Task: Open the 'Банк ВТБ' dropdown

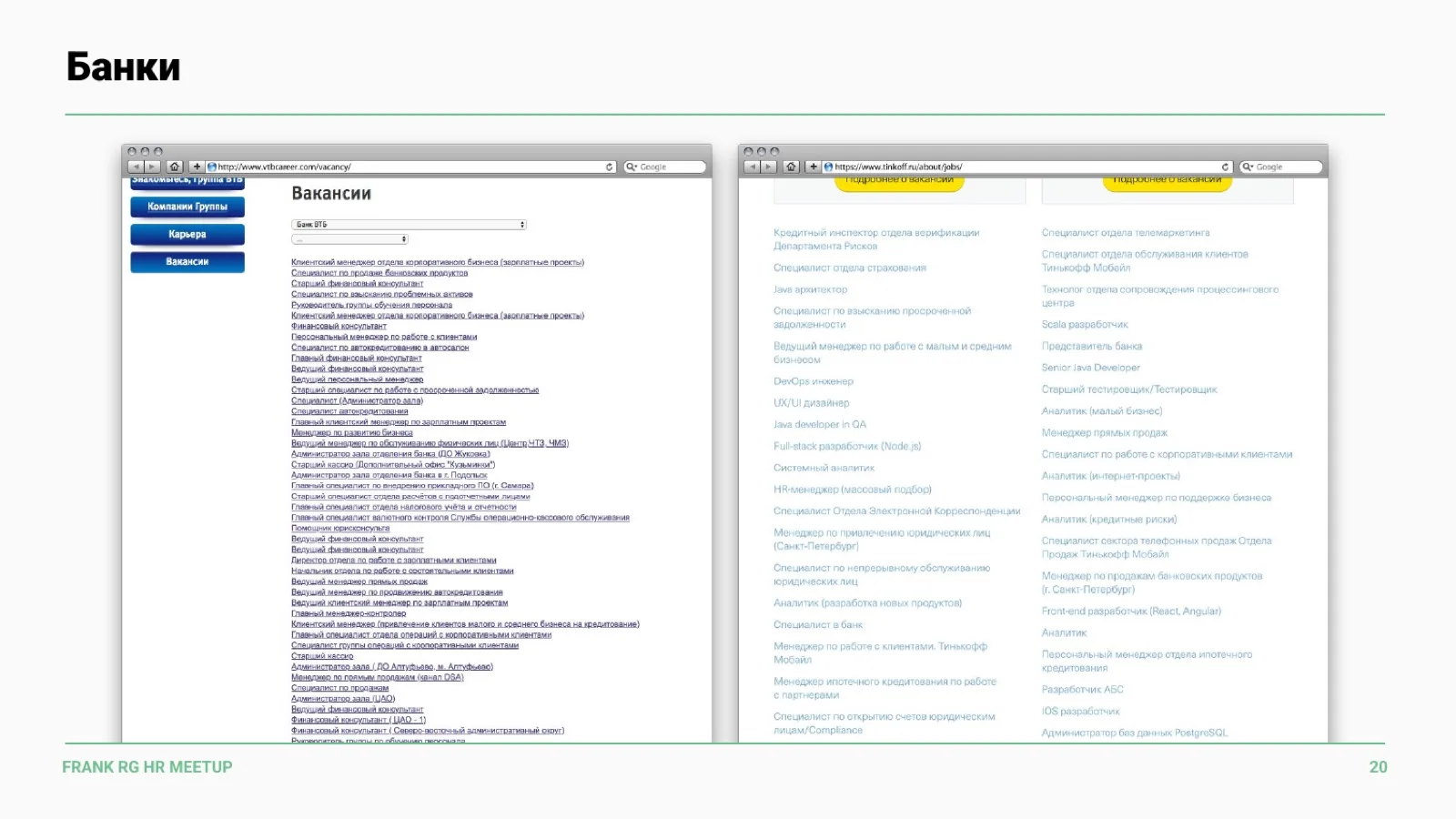Action: click(409, 225)
